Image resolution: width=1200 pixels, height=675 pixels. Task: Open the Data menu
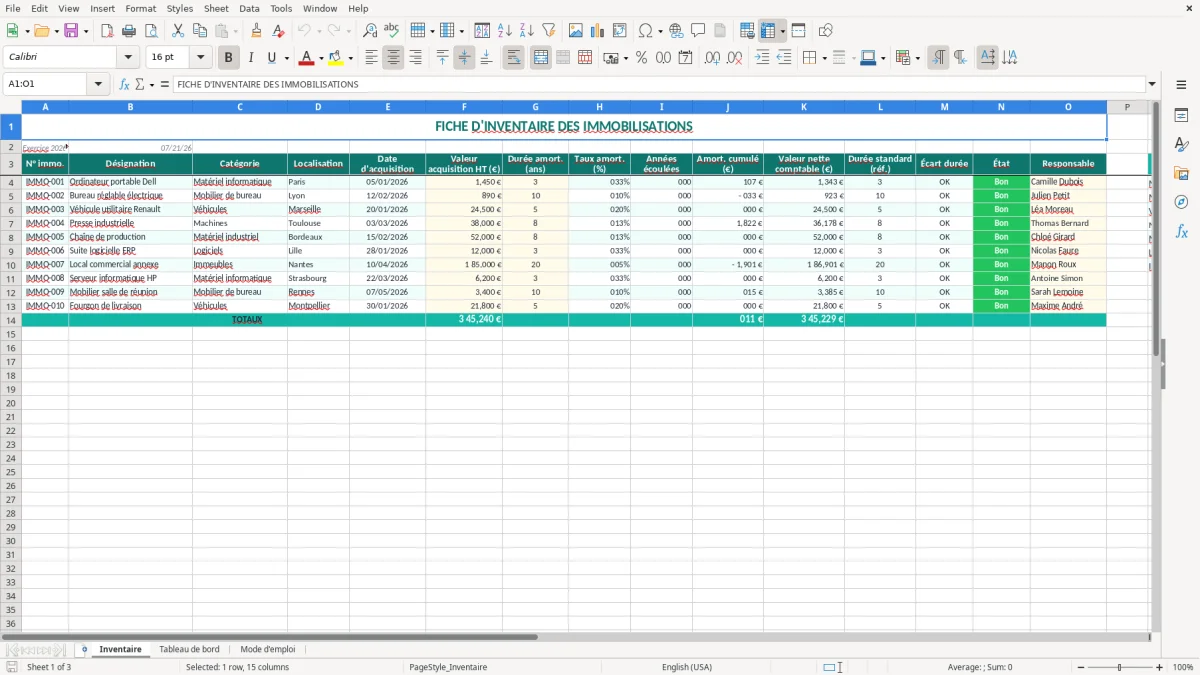(249, 8)
